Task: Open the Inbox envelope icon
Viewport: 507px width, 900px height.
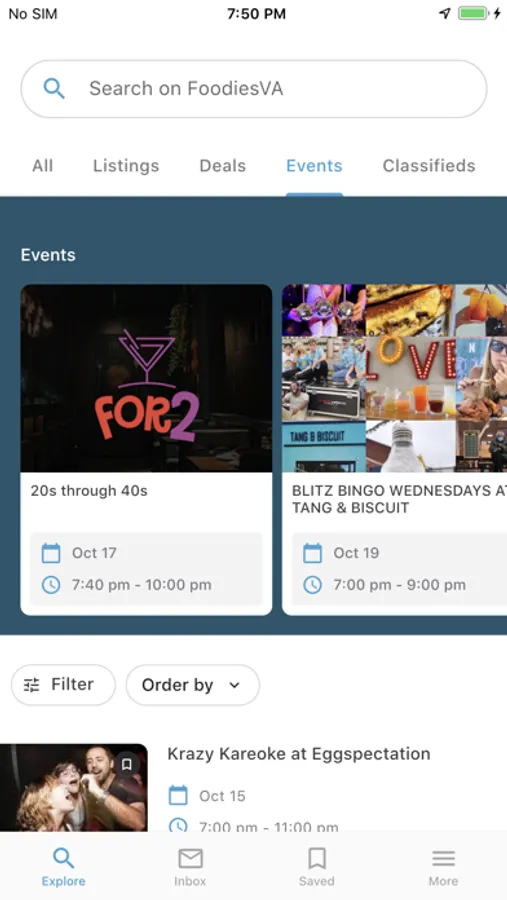Action: pyautogui.click(x=190, y=859)
